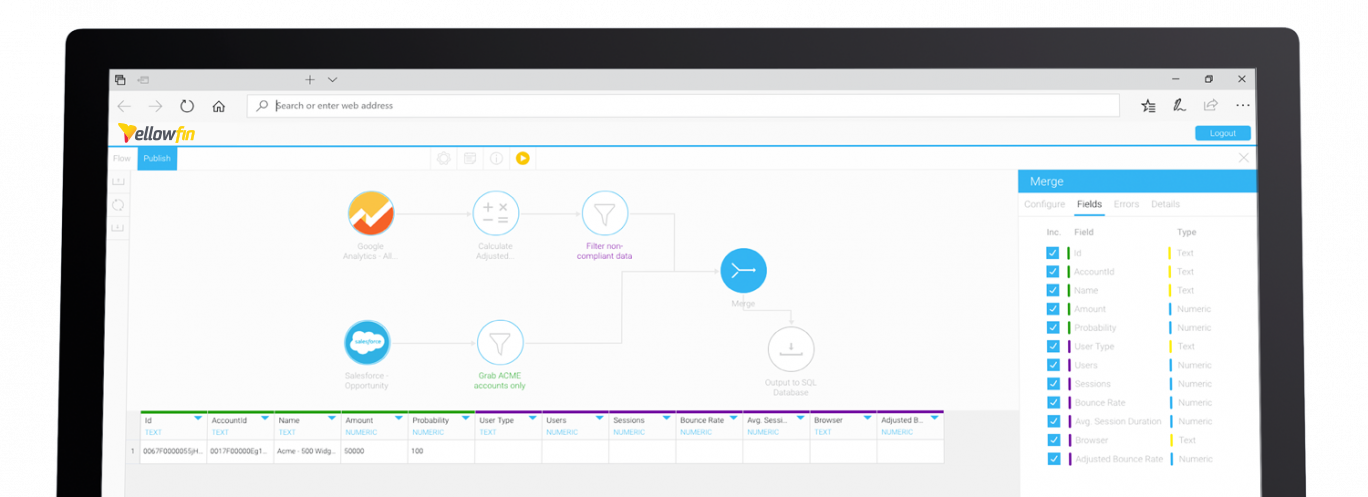1368x497 pixels.
Task: Click the browser Home icon
Action: (218, 106)
